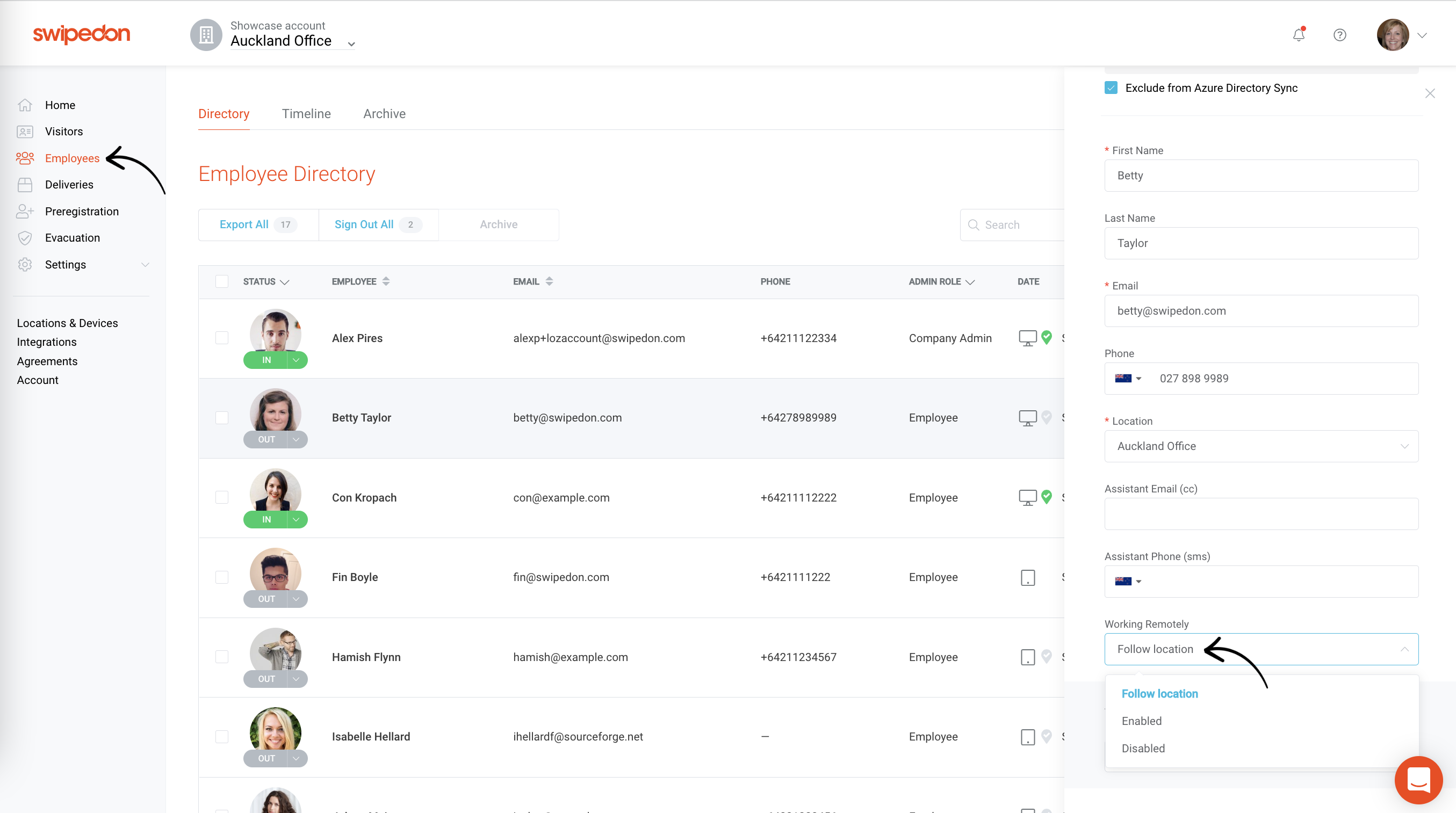1456x813 pixels.
Task: Open the Admin Role column filter
Action: pos(970,282)
